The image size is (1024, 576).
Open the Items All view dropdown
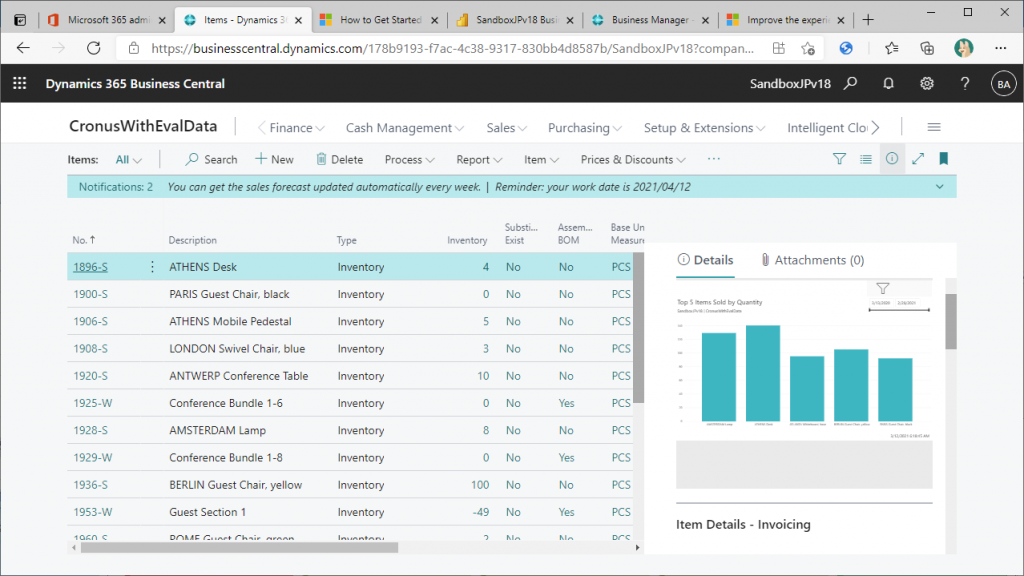coord(129,159)
